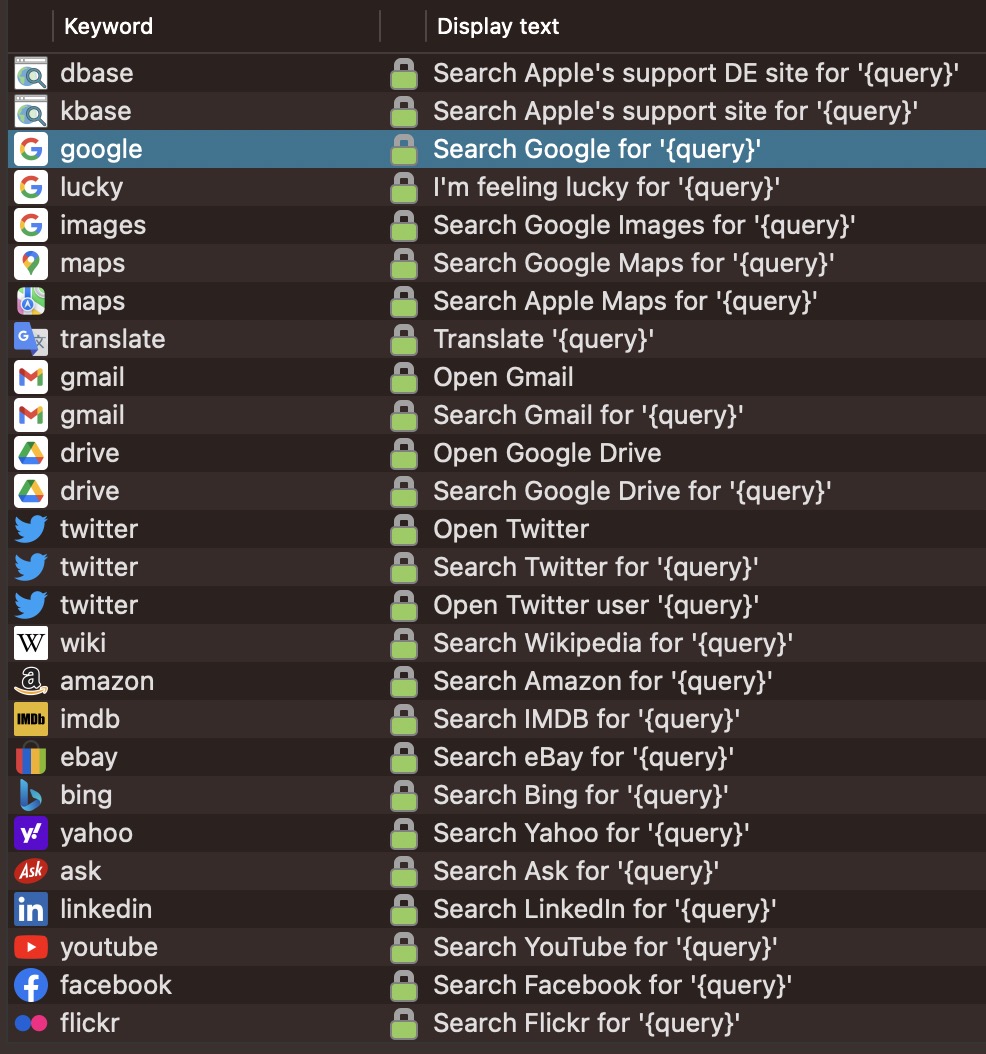Click the 'Open Twitter' display text
The width and height of the screenshot is (986, 1054).
511,529
